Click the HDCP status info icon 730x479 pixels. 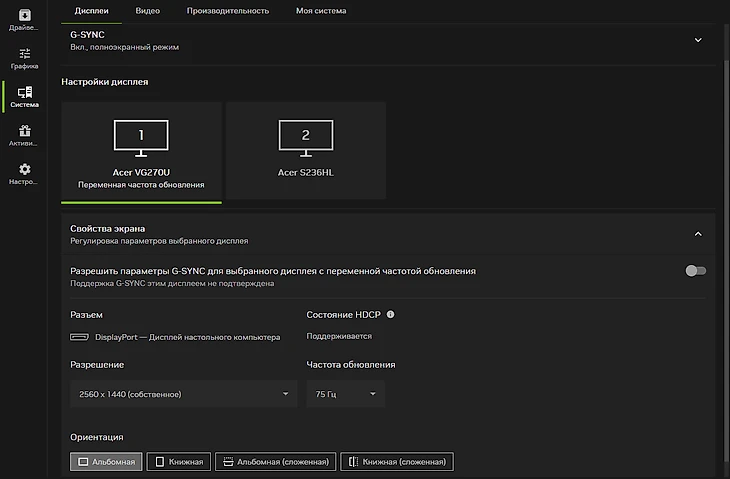pyautogui.click(x=390, y=314)
